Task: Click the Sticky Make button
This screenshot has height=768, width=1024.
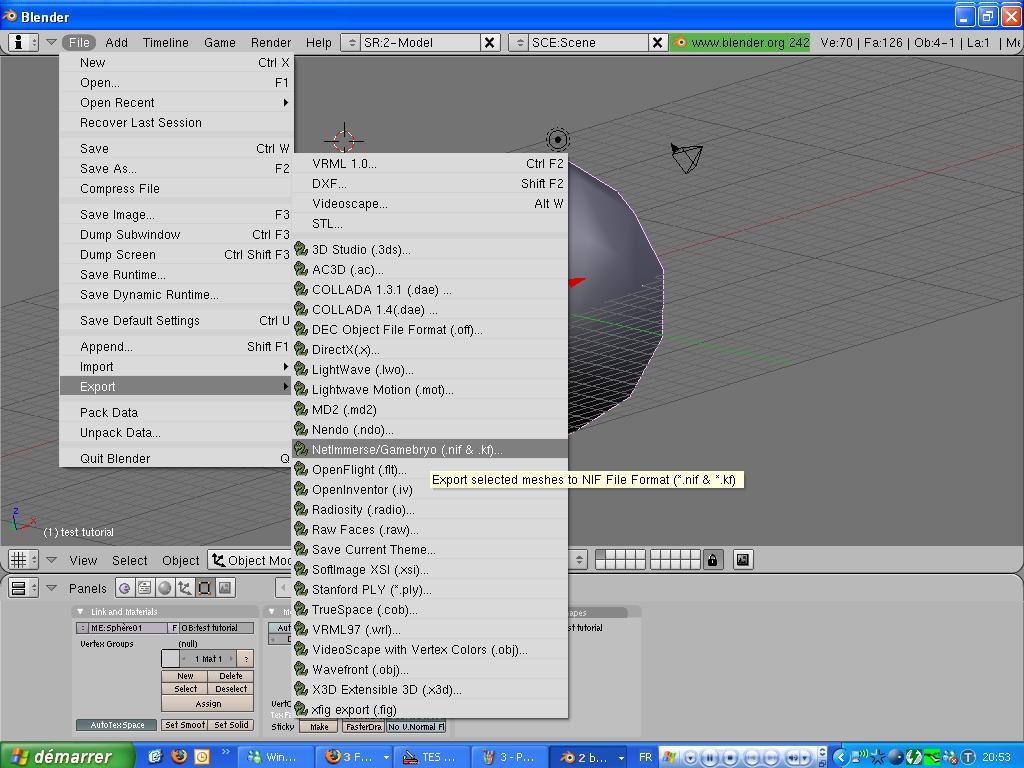Action: (319, 727)
